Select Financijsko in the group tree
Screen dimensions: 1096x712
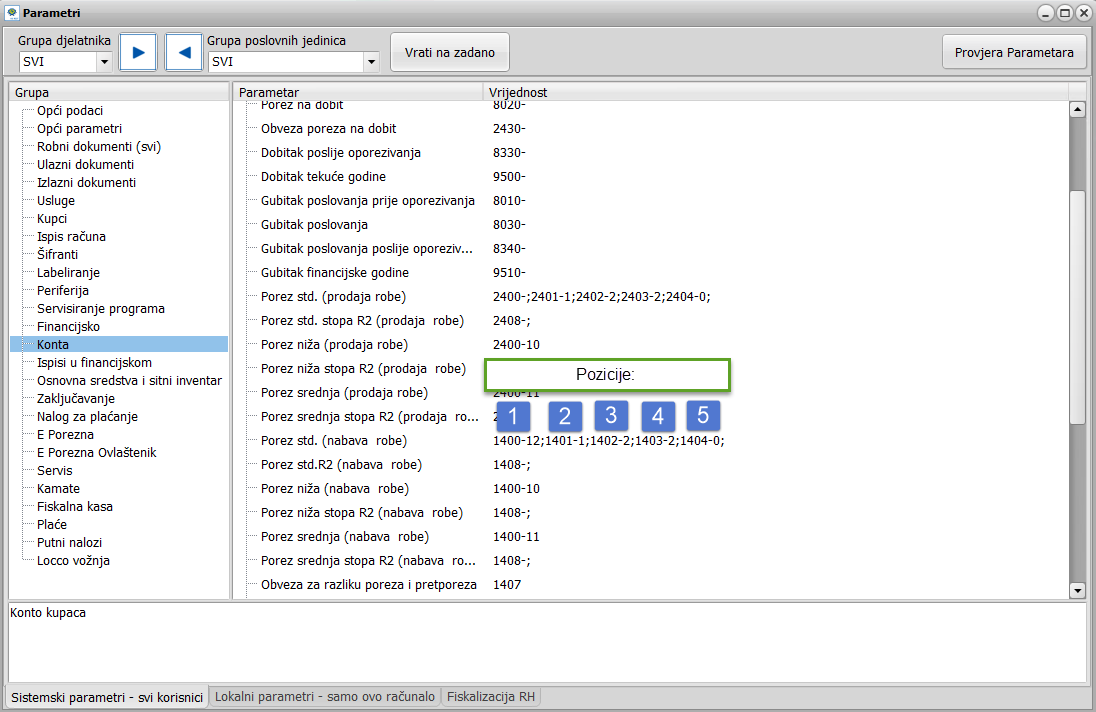(x=68, y=327)
